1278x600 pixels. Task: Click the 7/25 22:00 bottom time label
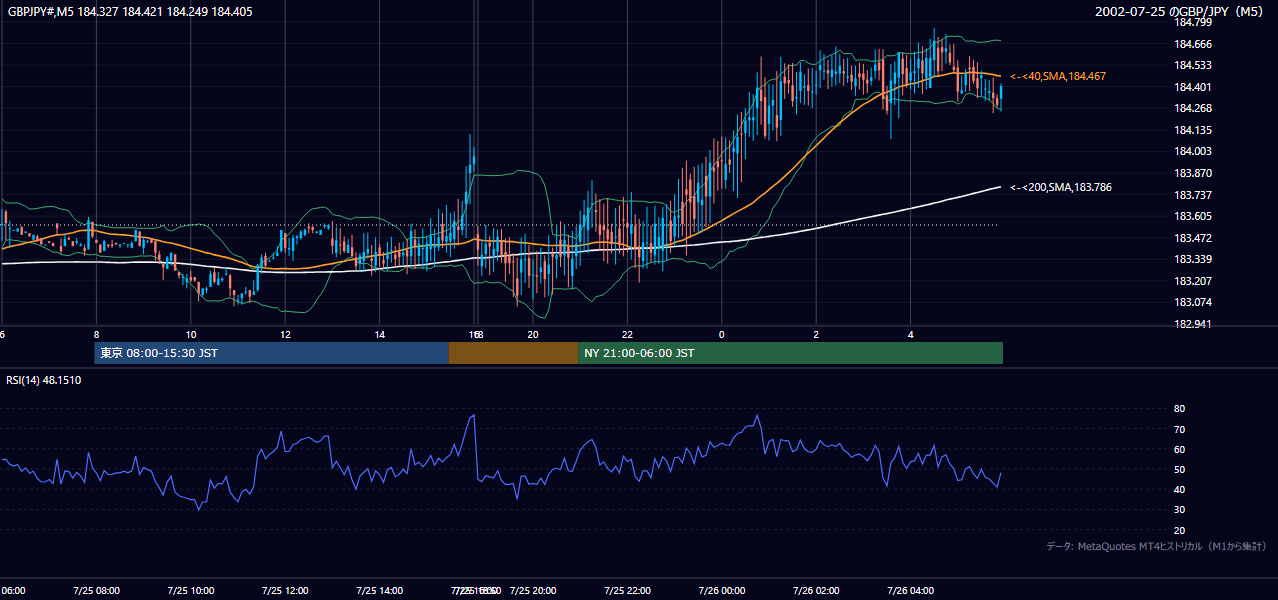coord(627,590)
